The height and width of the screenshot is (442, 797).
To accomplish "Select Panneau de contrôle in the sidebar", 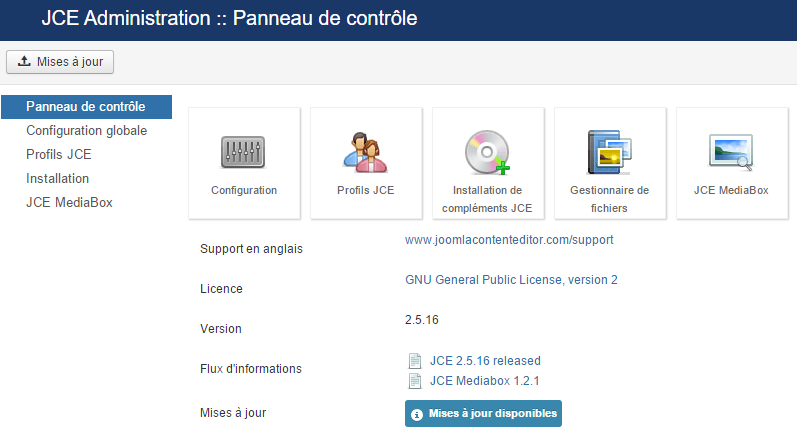I will click(x=86, y=107).
